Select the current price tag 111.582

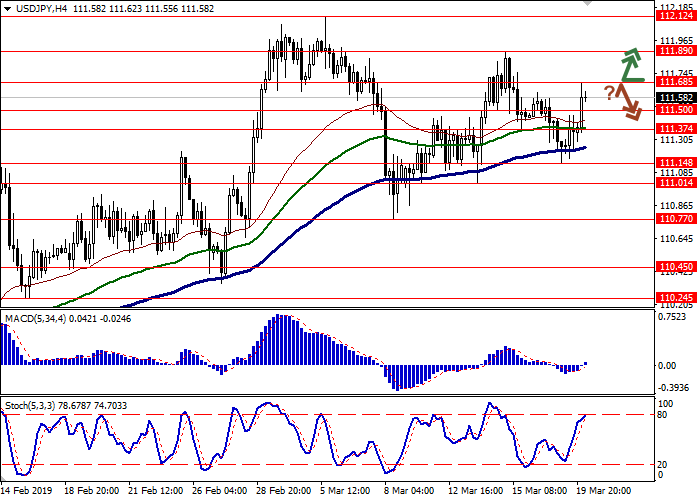click(676, 97)
